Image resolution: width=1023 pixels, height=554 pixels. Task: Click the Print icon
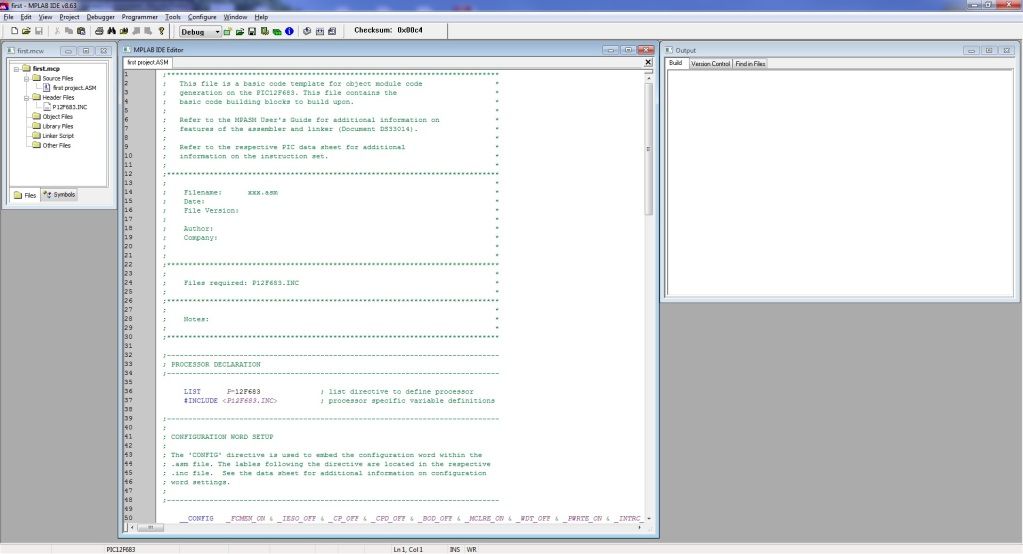99,31
